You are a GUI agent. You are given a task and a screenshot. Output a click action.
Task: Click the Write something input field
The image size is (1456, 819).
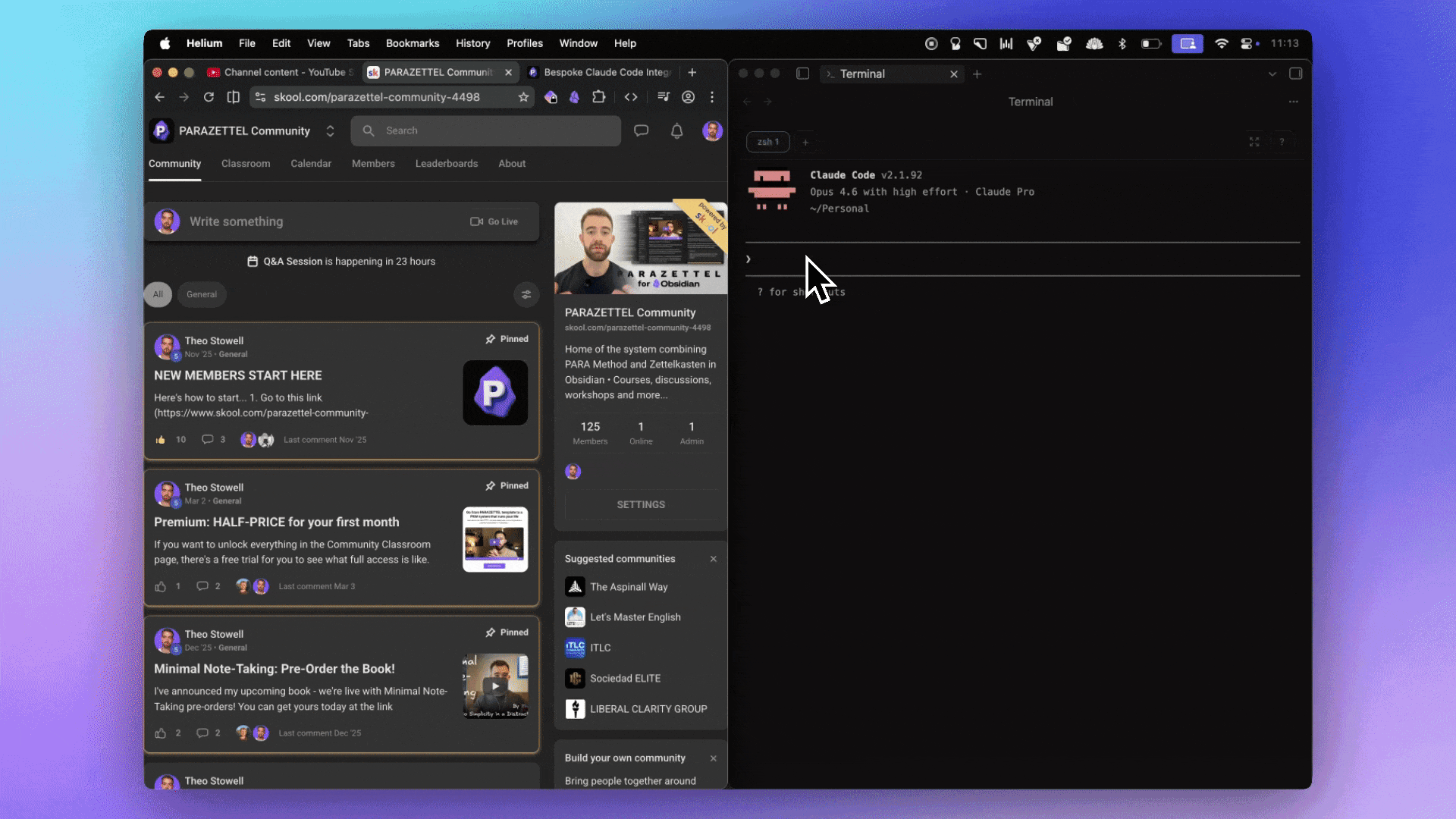point(303,221)
